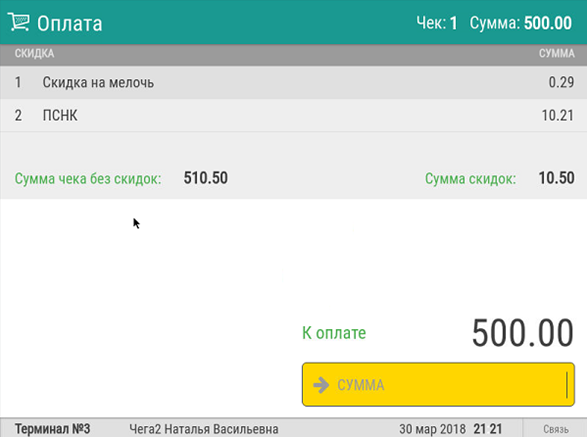This screenshot has height=437, width=587.
Task: Click the large 500.00 amount due
Action: [x=522, y=333]
